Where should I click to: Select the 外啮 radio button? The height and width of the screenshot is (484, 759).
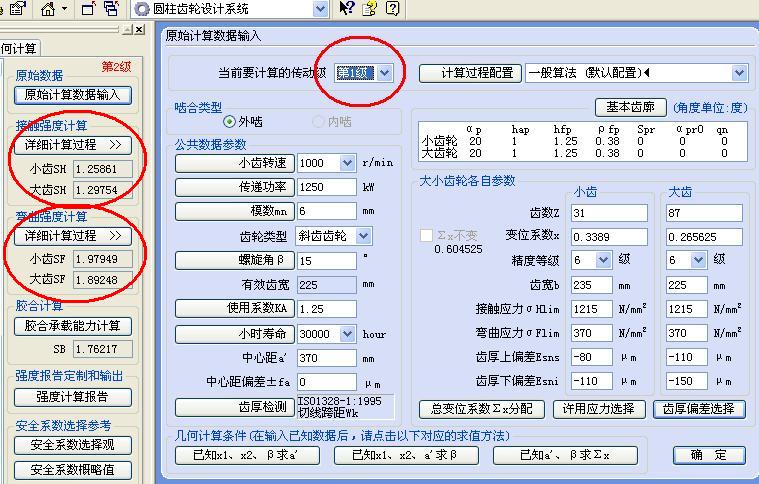click(x=229, y=121)
